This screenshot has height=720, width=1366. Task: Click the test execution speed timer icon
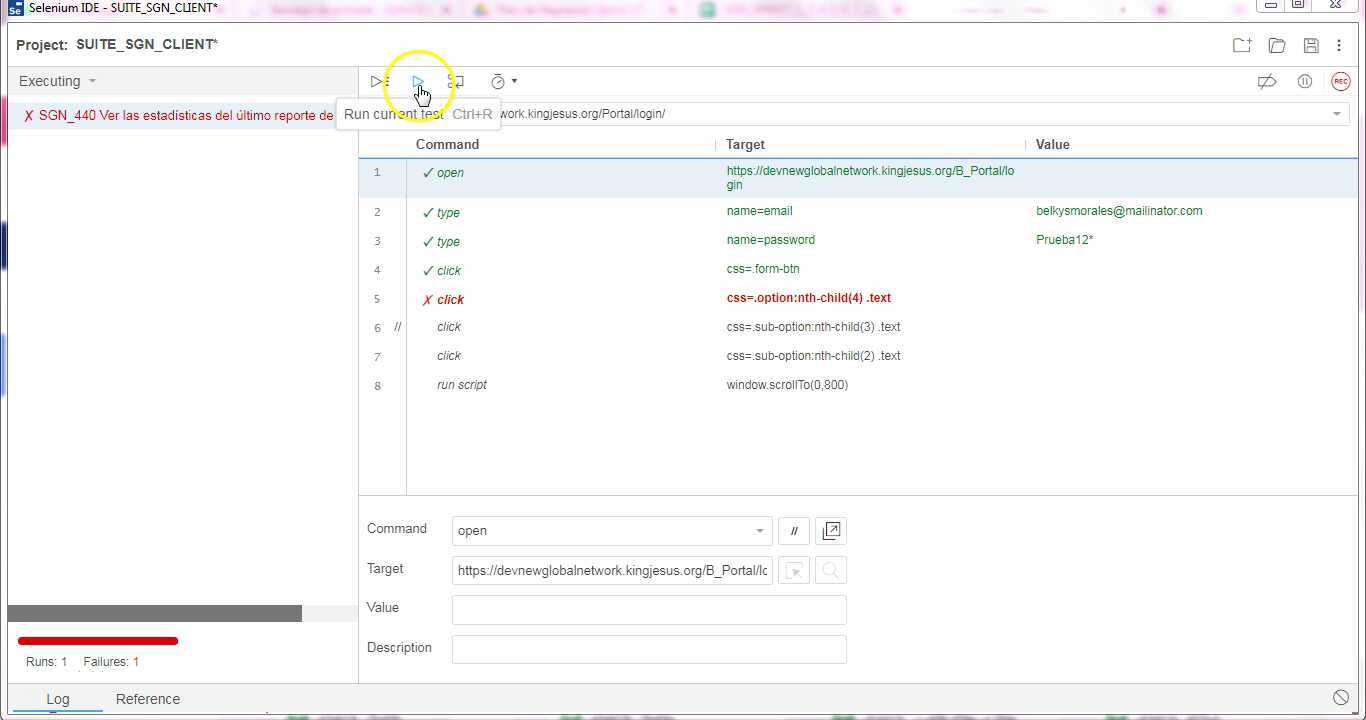497,81
